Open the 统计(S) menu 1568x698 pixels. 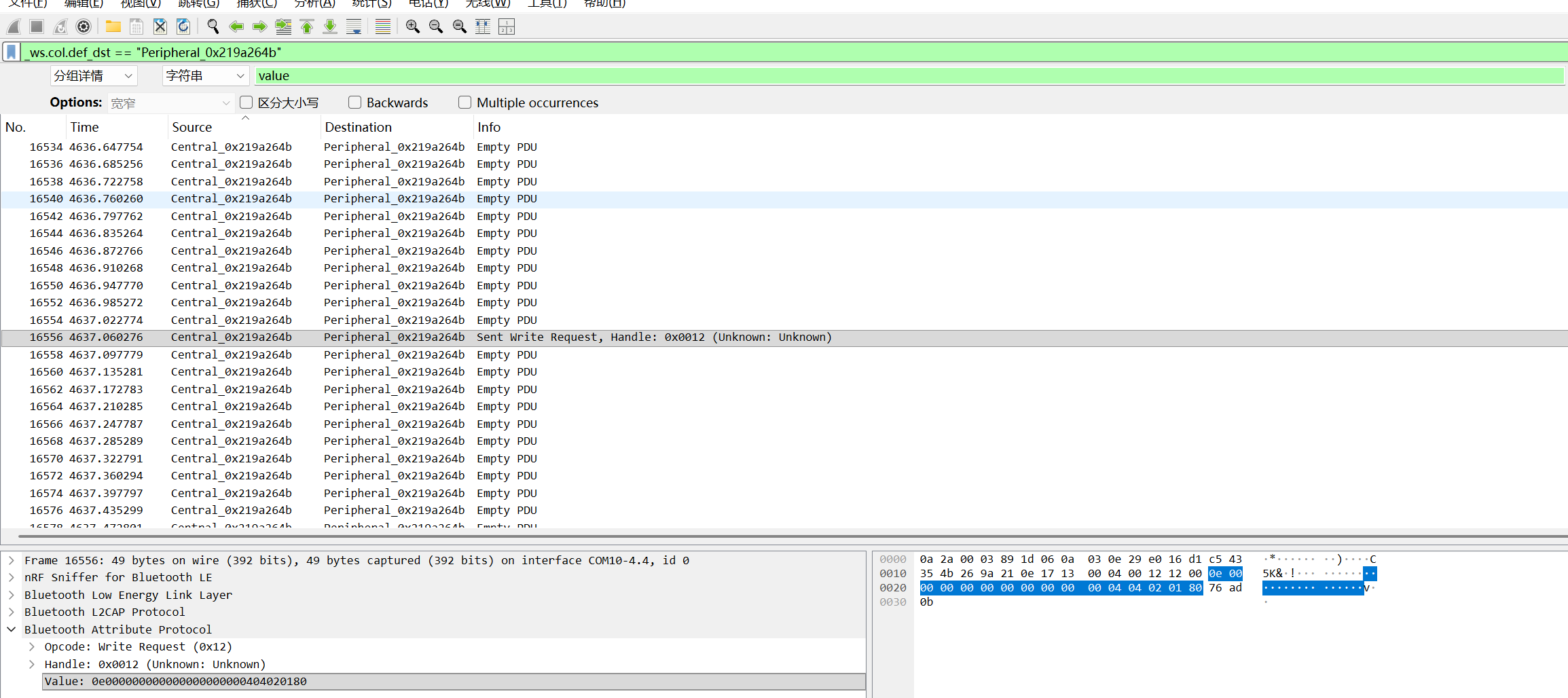tap(371, 4)
